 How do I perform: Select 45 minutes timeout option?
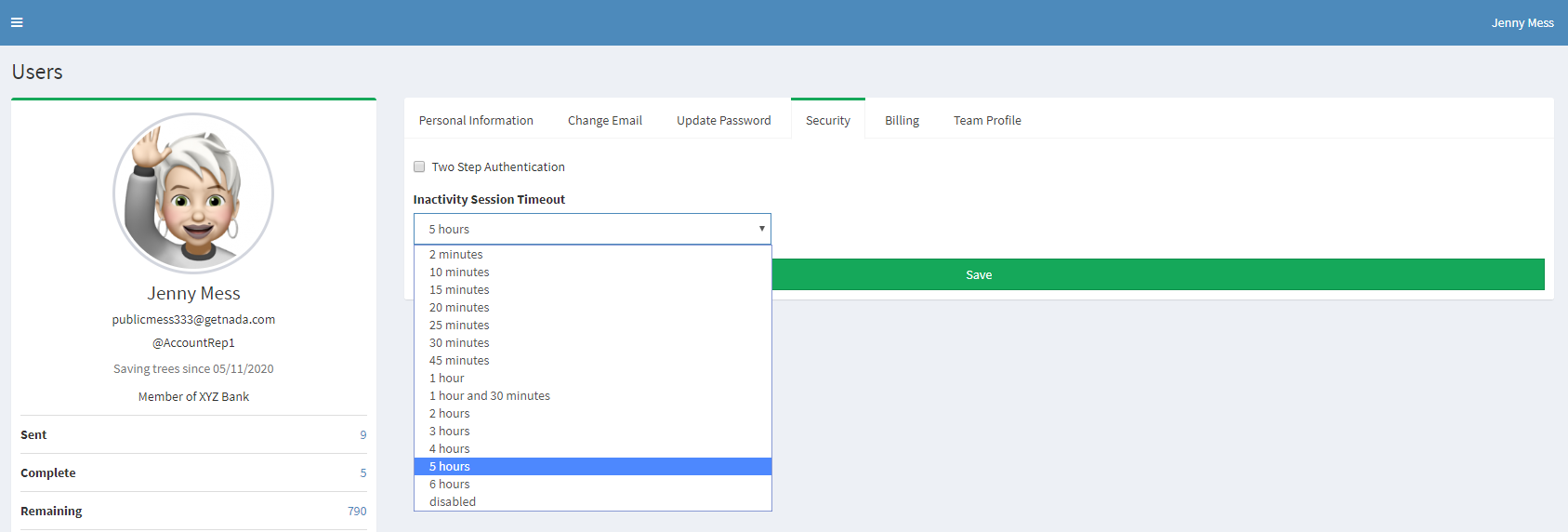point(593,360)
